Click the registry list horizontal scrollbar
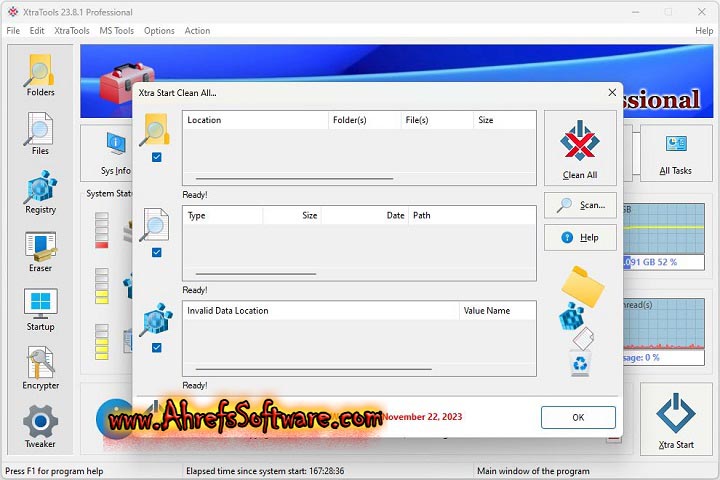 314,369
